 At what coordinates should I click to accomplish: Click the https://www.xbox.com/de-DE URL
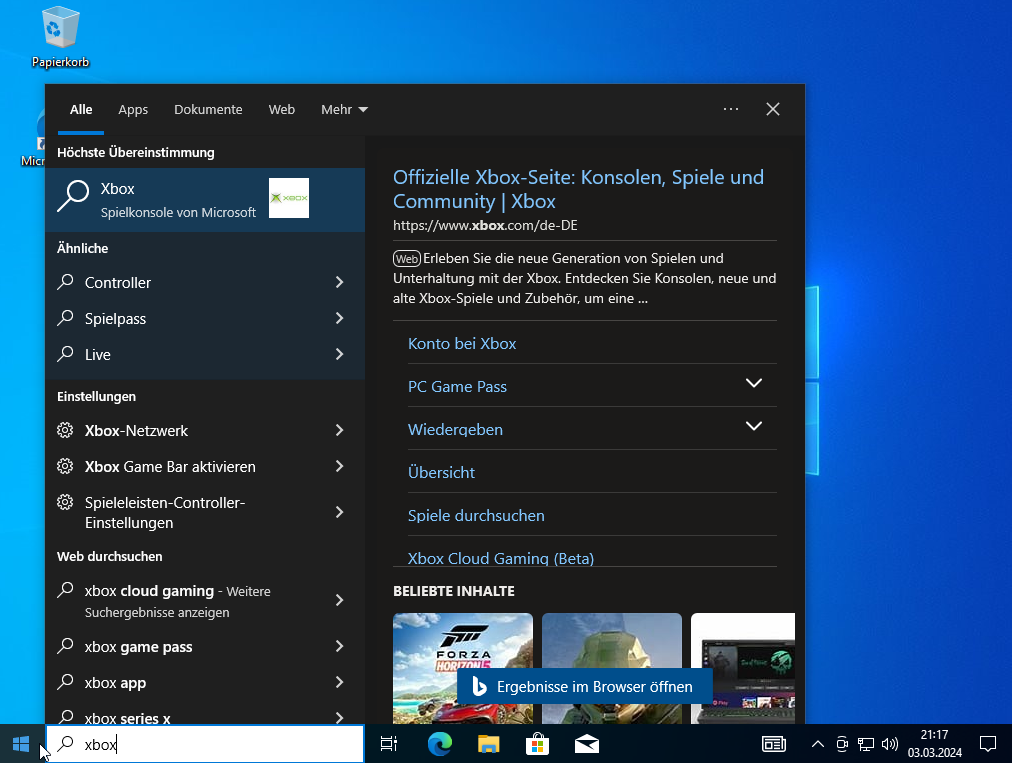485,225
